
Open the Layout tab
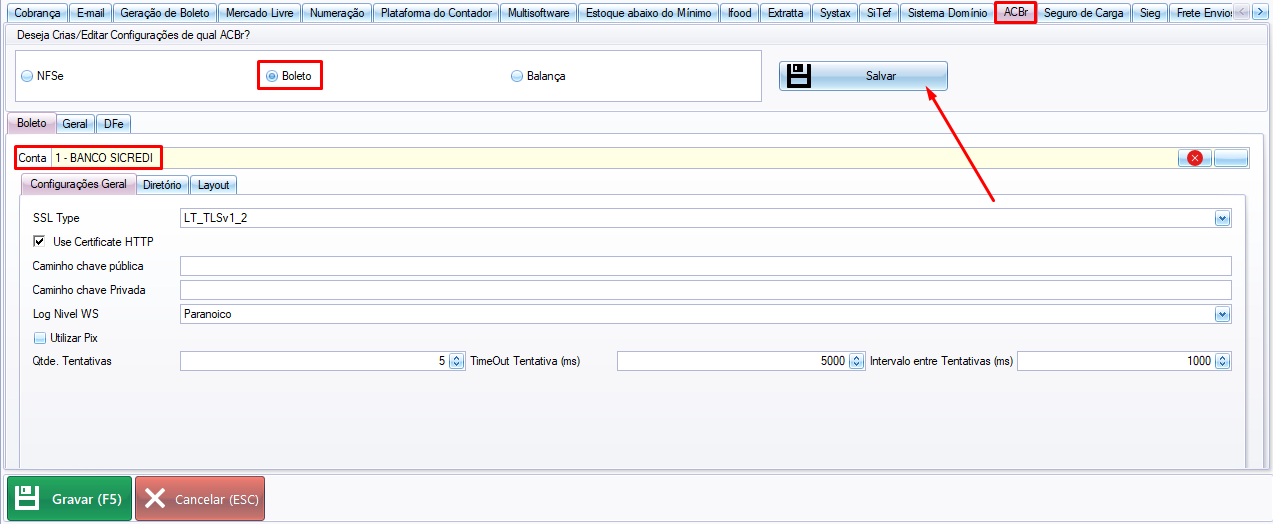pyautogui.click(x=213, y=185)
